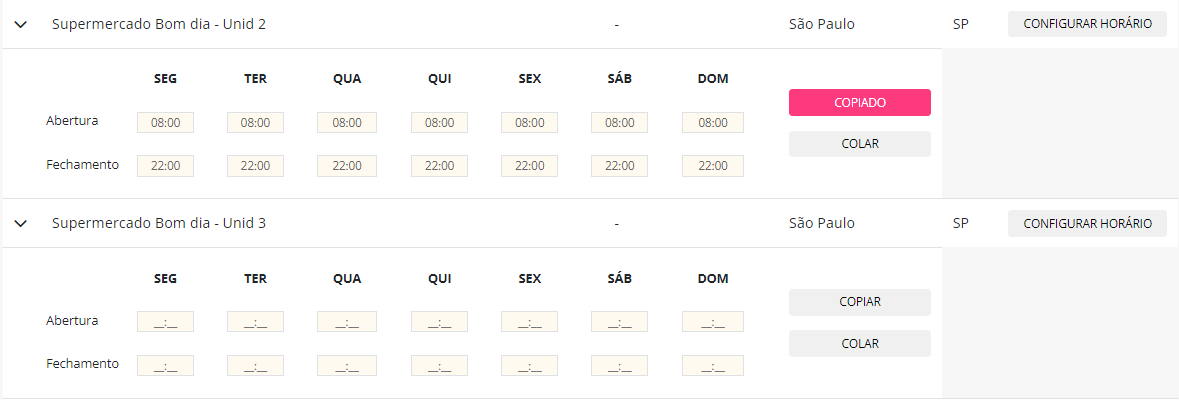Image resolution: width=1179 pixels, height=400 pixels.
Task: Select Unid 2 DOM Fechamento time field
Action: pyautogui.click(x=713, y=166)
